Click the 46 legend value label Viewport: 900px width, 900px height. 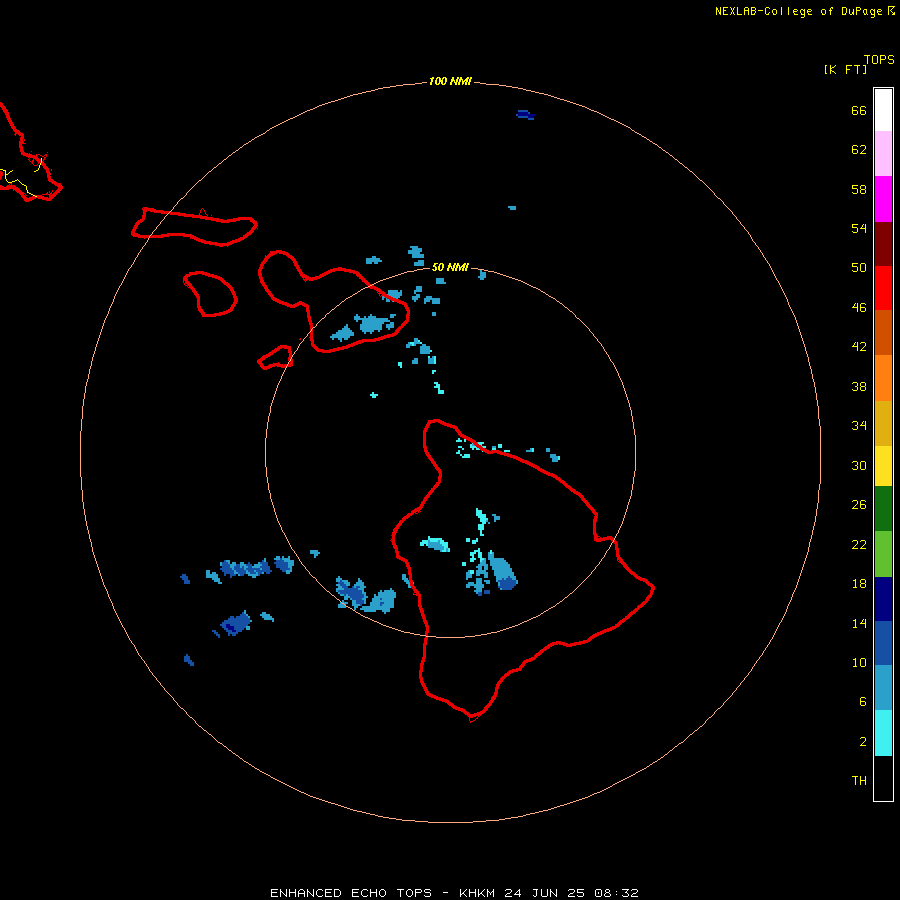click(859, 308)
